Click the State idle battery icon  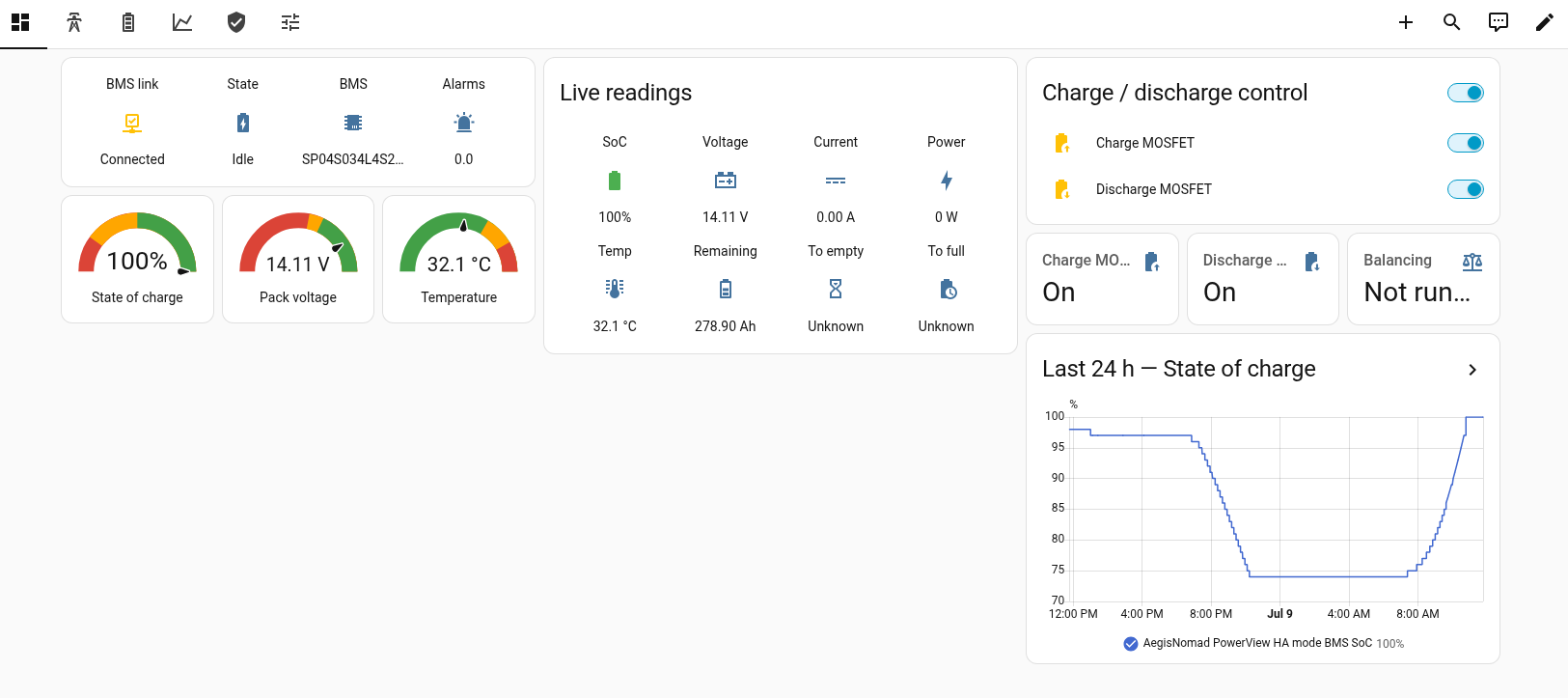(243, 123)
